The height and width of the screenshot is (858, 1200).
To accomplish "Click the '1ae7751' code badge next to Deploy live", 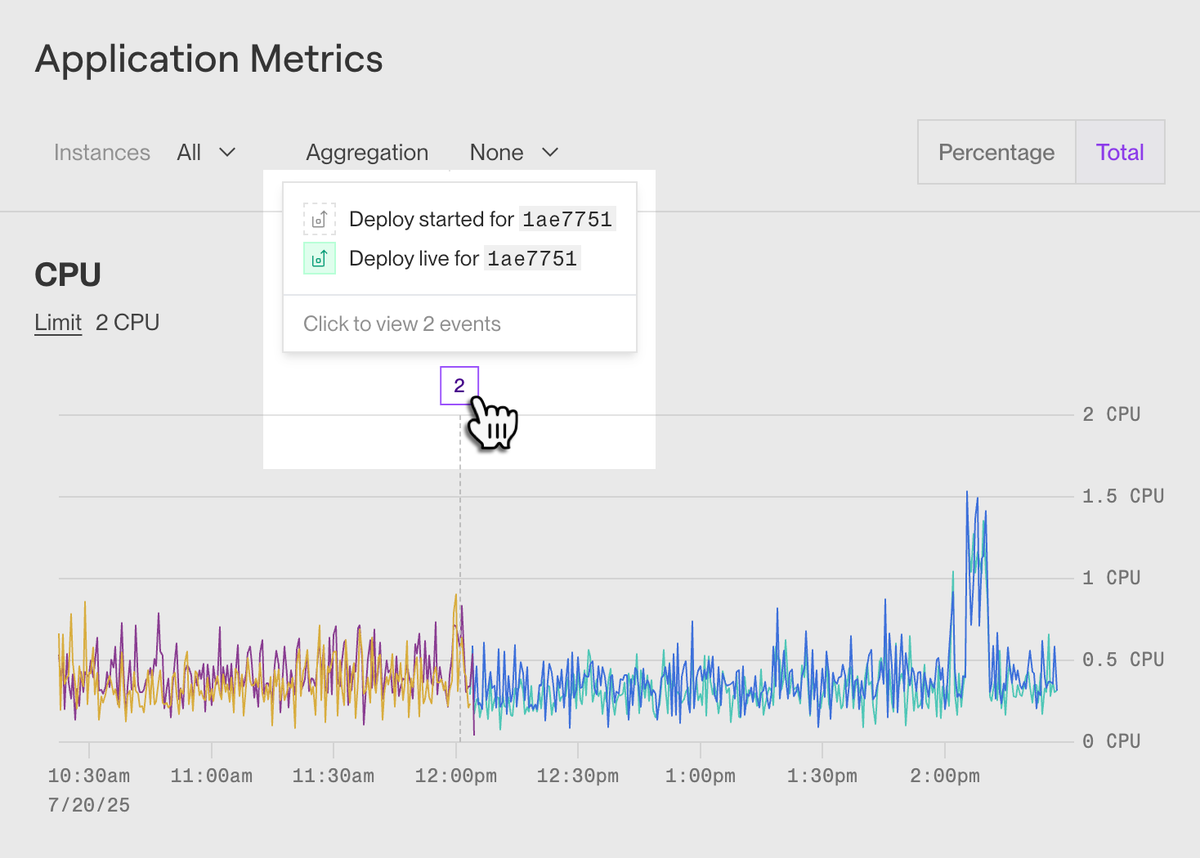I will [531, 258].
